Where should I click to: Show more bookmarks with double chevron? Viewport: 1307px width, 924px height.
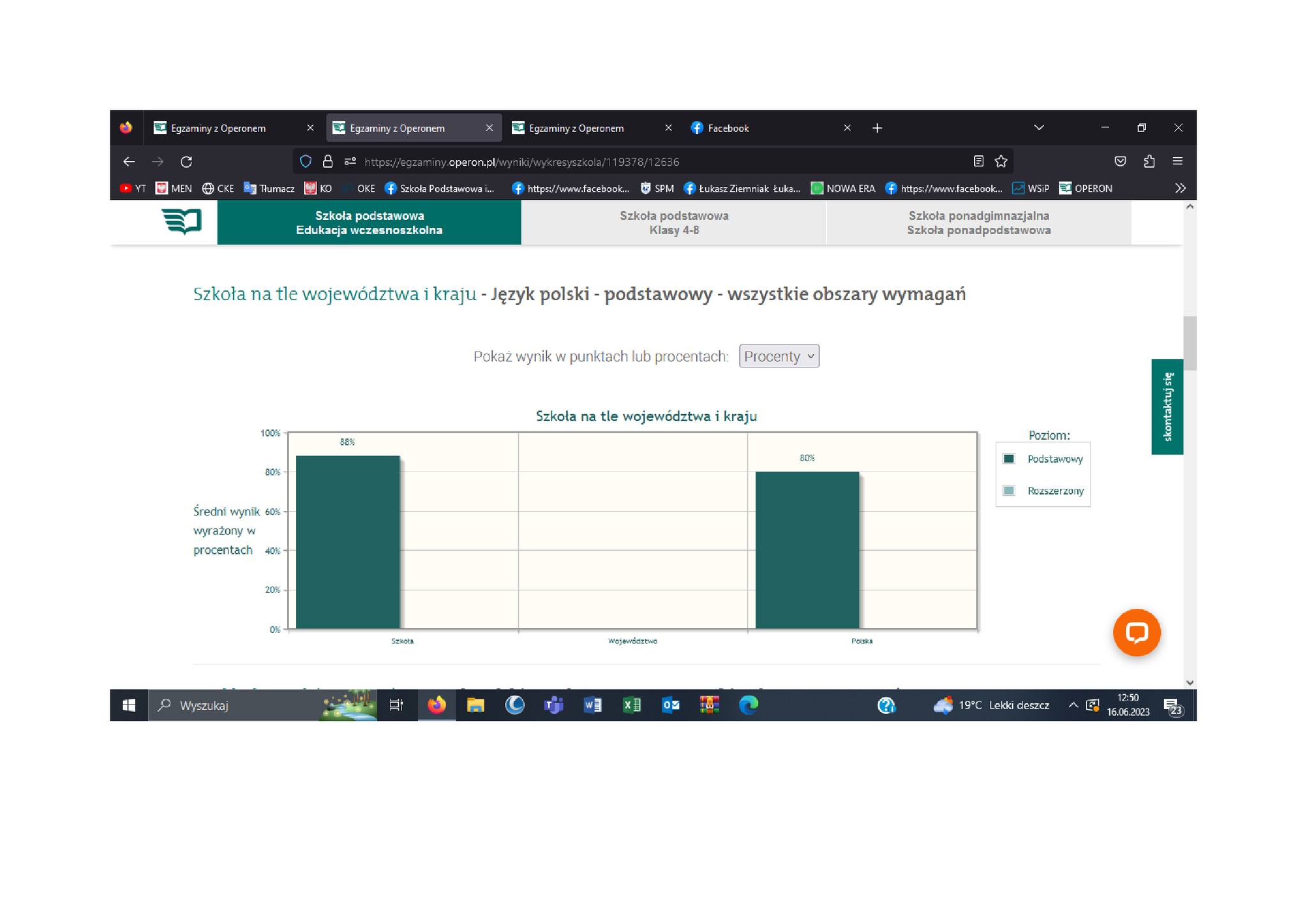1180,188
